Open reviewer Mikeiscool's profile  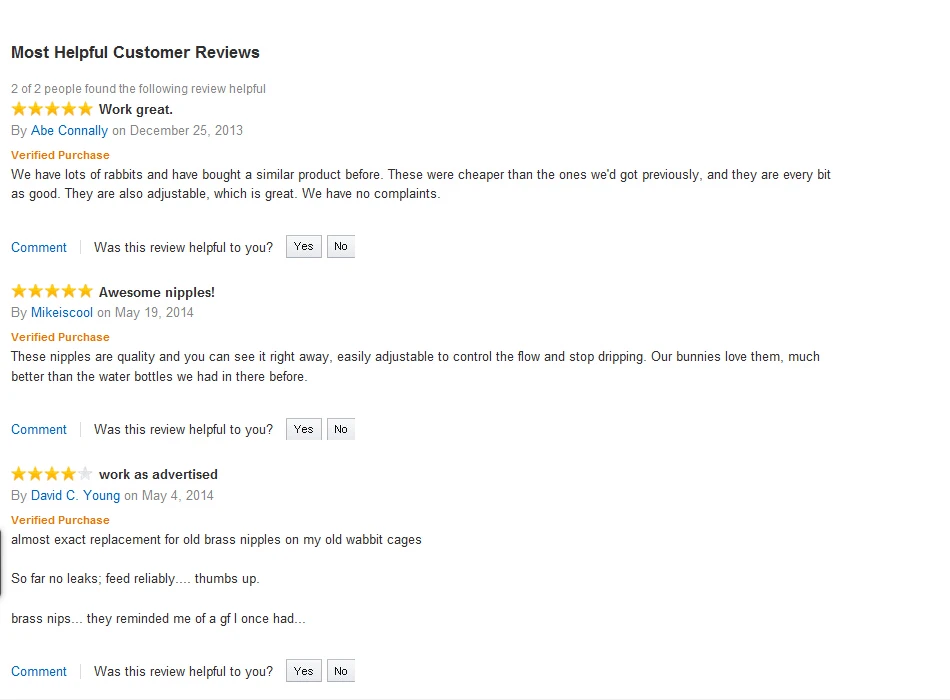pos(62,312)
